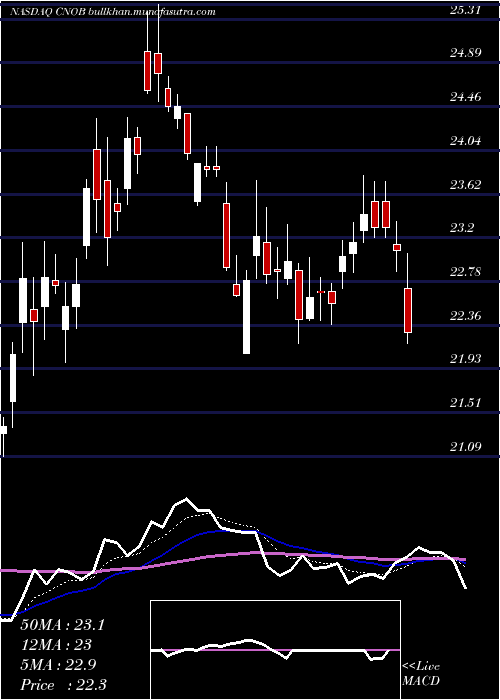Click the 21.93 price axis label
This screenshot has width=500, height=700.
point(466,359)
